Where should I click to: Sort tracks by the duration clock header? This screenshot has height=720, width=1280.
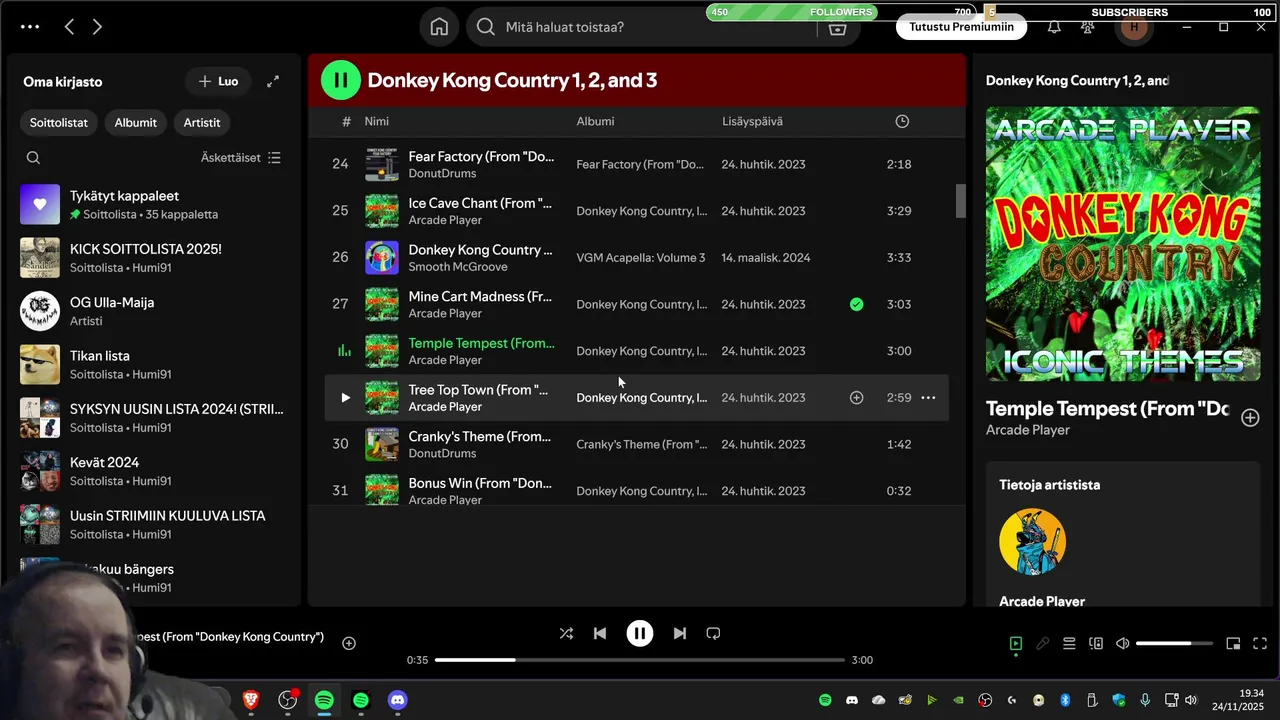pos(902,121)
